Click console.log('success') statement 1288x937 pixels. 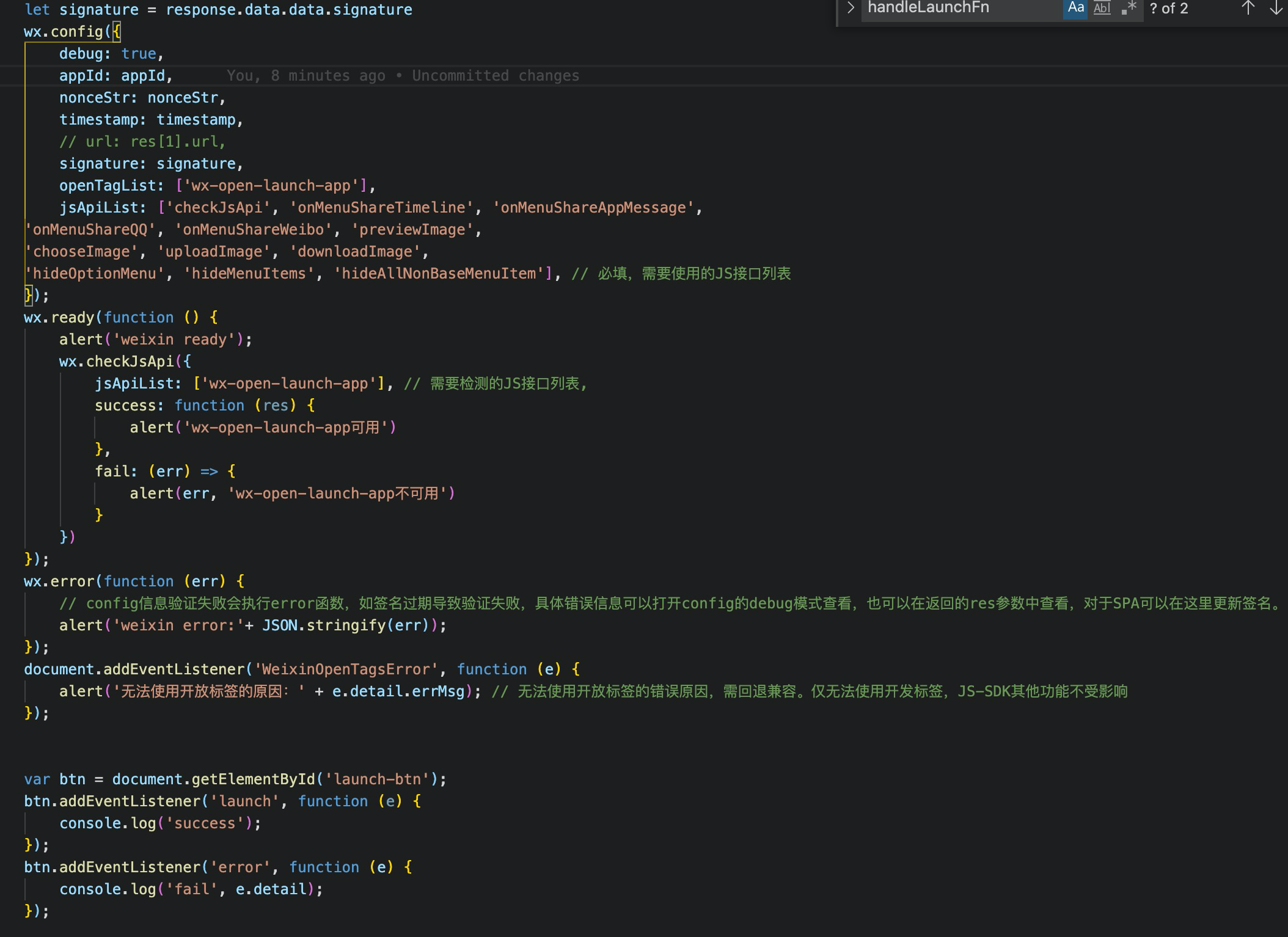click(159, 823)
